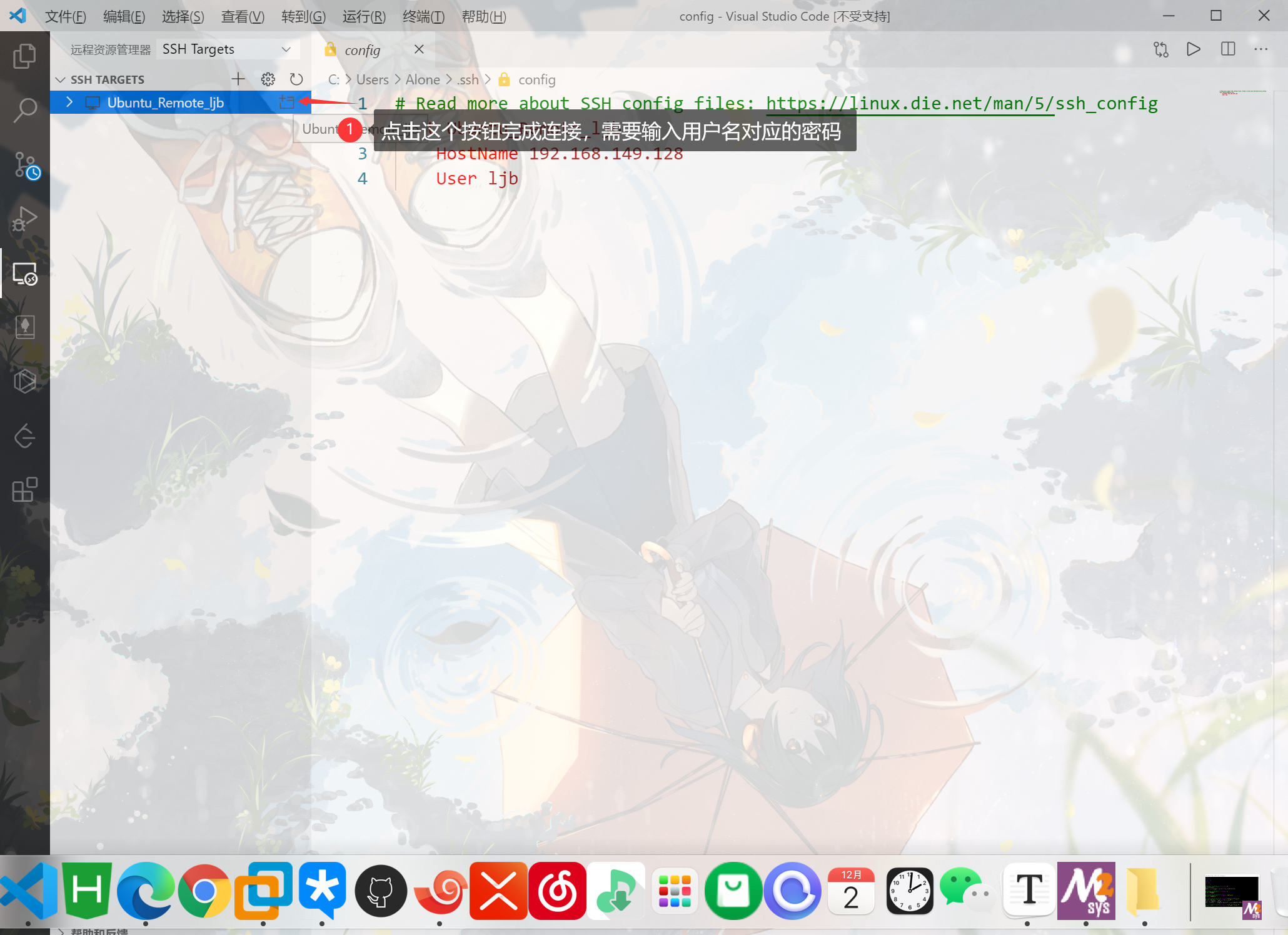
Task: Open Google Chrome from the dock
Action: coord(204,891)
